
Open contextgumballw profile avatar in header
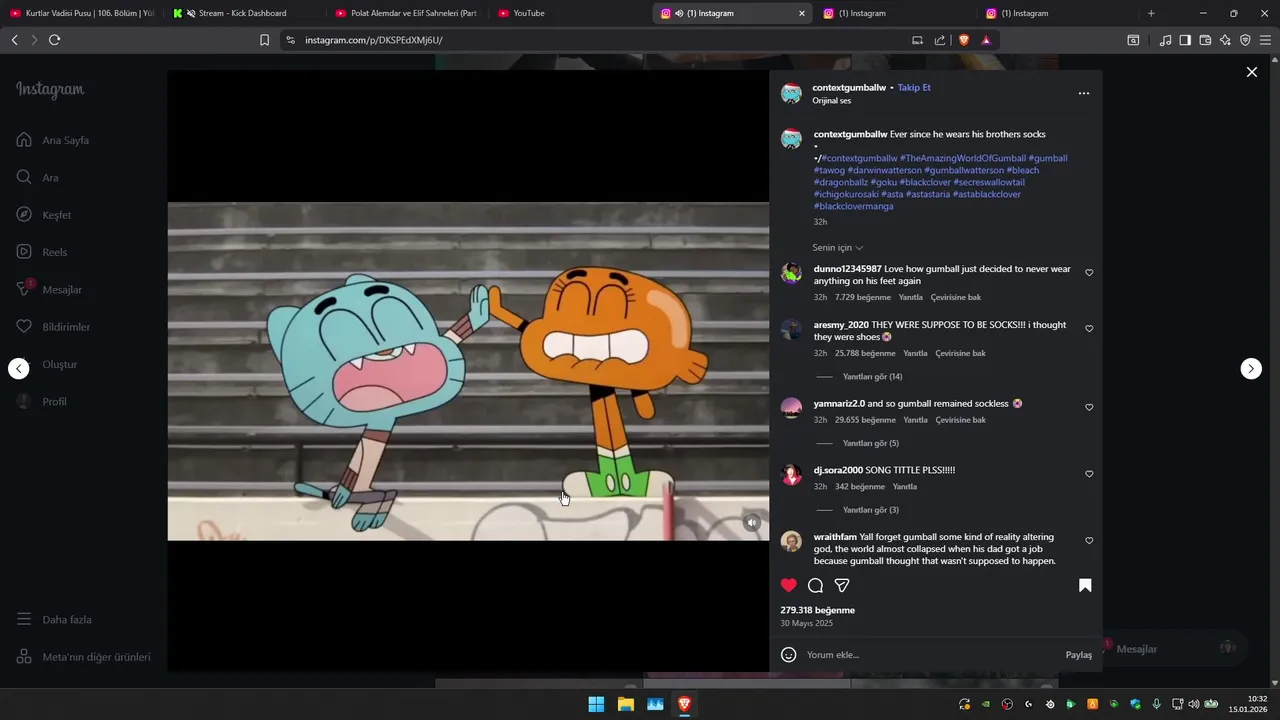(791, 94)
